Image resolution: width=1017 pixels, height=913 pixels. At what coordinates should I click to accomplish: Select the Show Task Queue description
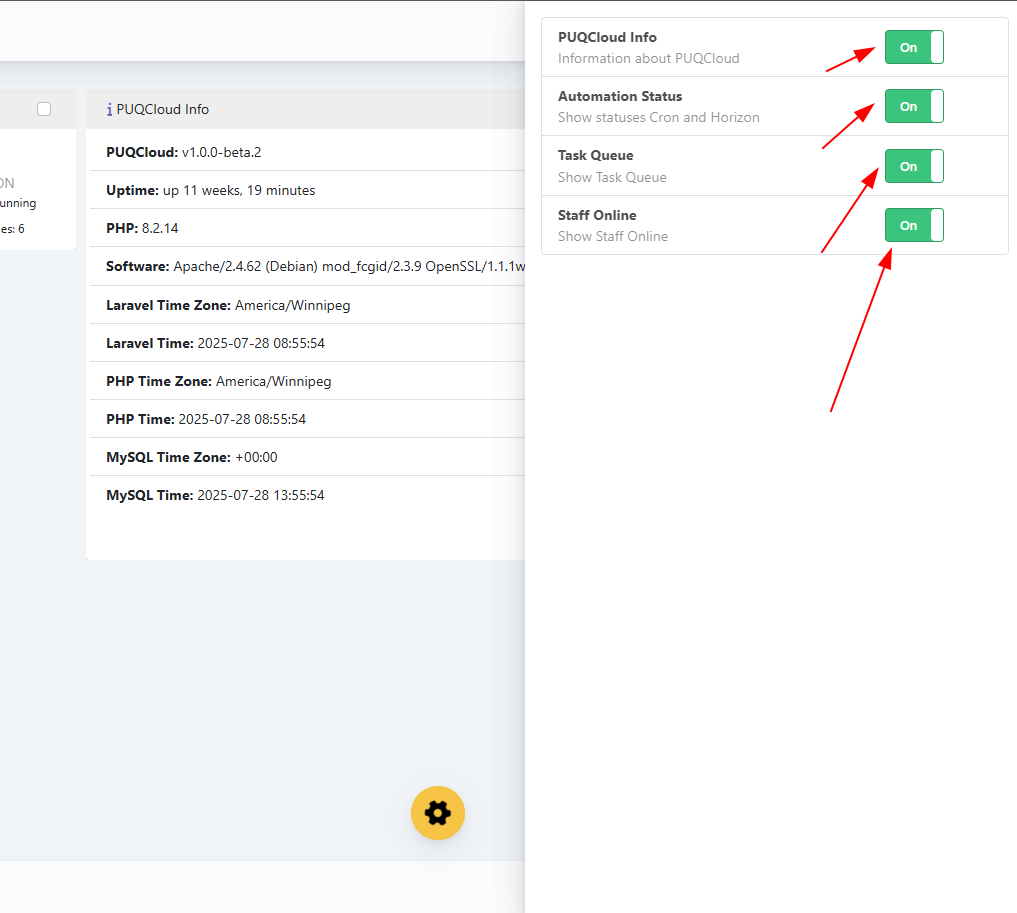pos(612,178)
